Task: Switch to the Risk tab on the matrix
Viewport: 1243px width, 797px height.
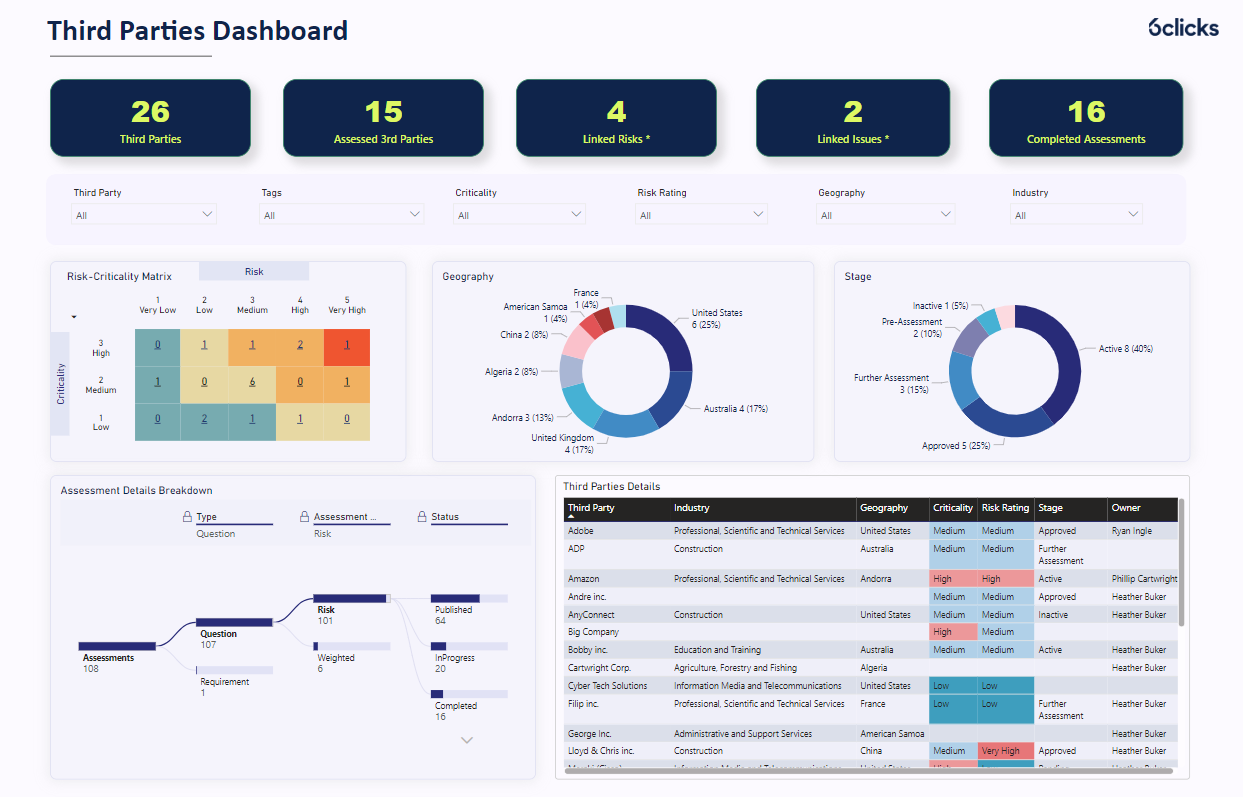Action: [x=253, y=271]
